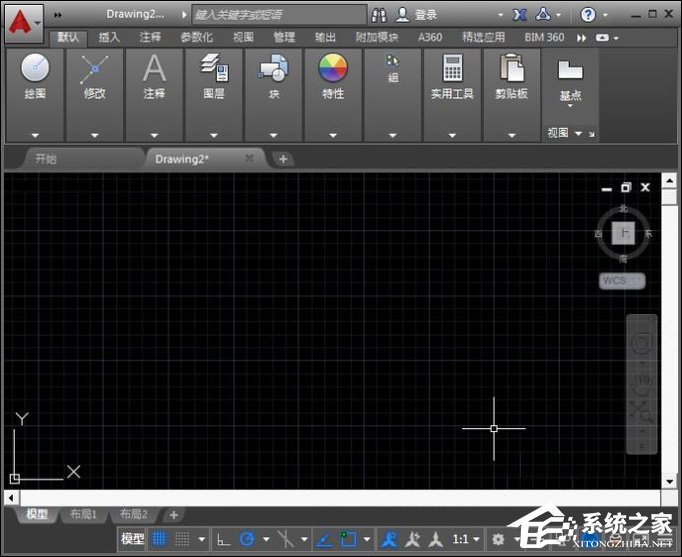Click the ViewCube top face

tap(623, 233)
